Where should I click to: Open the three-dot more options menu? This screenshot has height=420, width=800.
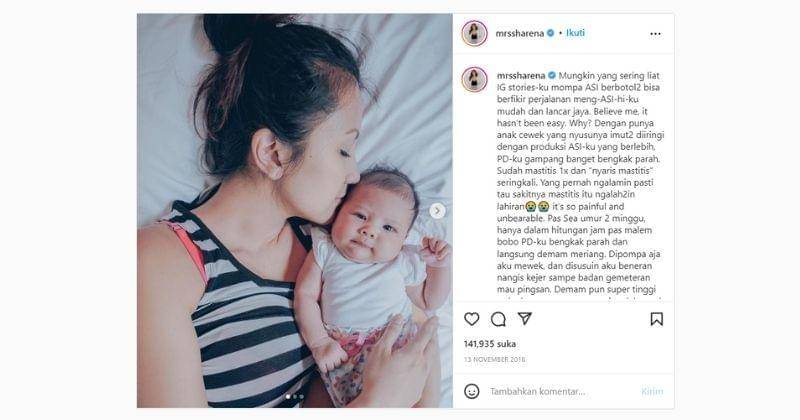pyautogui.click(x=656, y=34)
